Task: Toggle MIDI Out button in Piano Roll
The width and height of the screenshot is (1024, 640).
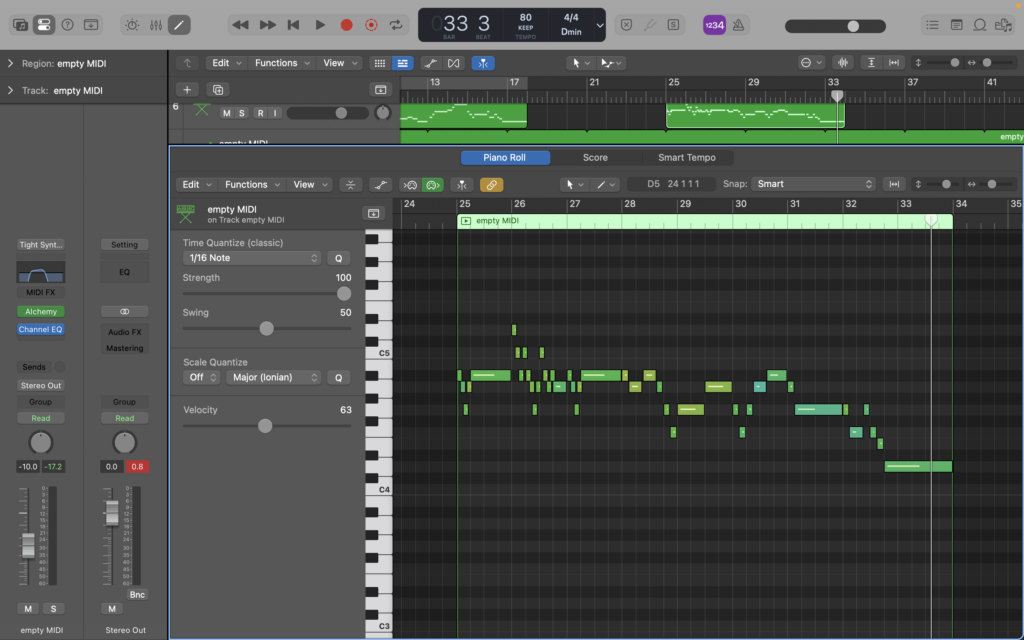Action: click(433, 184)
